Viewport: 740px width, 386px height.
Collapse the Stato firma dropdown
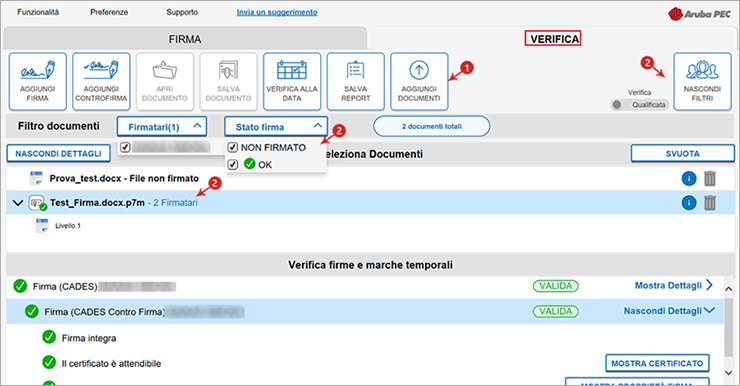coord(276,126)
